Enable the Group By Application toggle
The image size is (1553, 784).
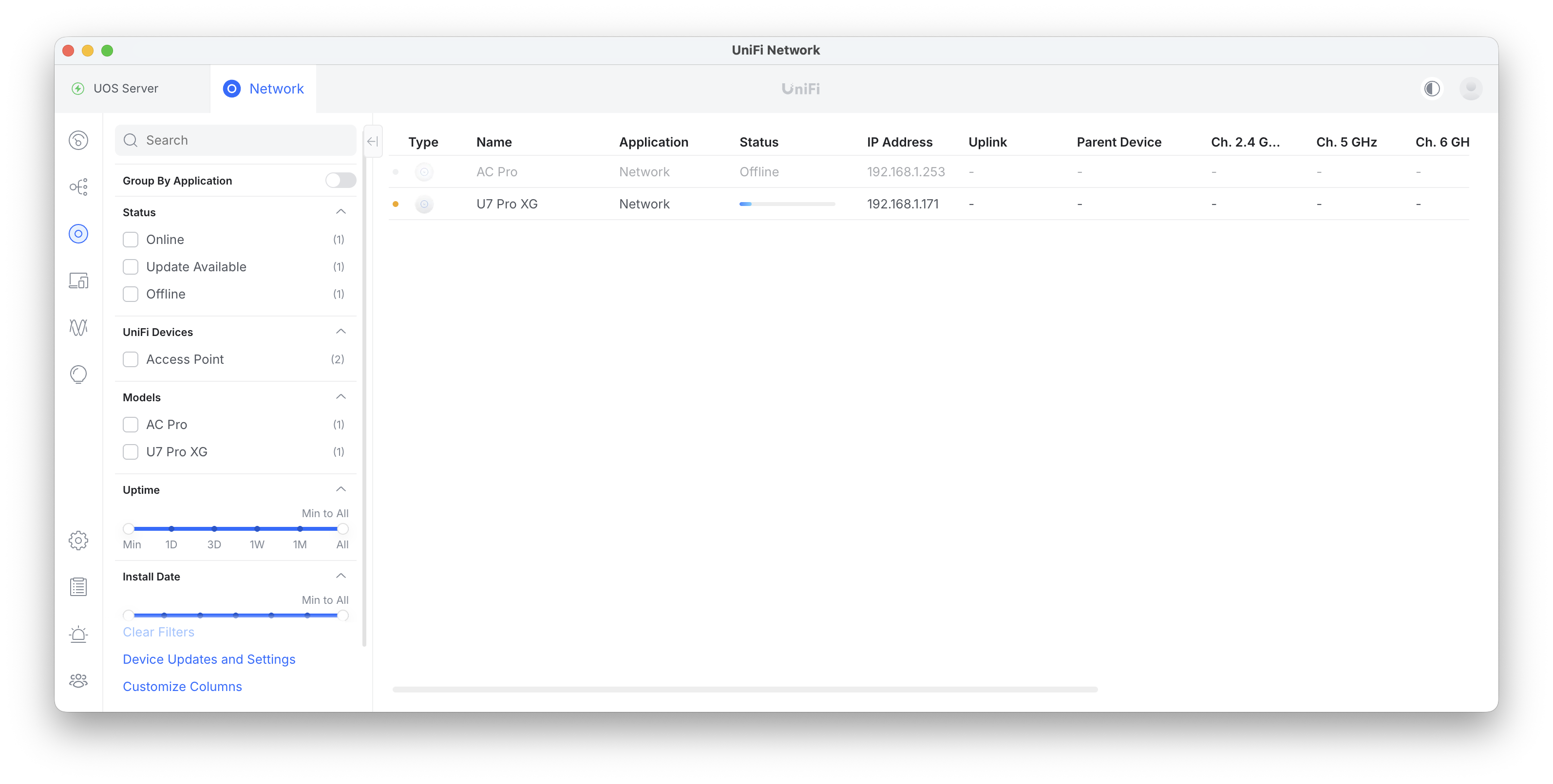341,180
